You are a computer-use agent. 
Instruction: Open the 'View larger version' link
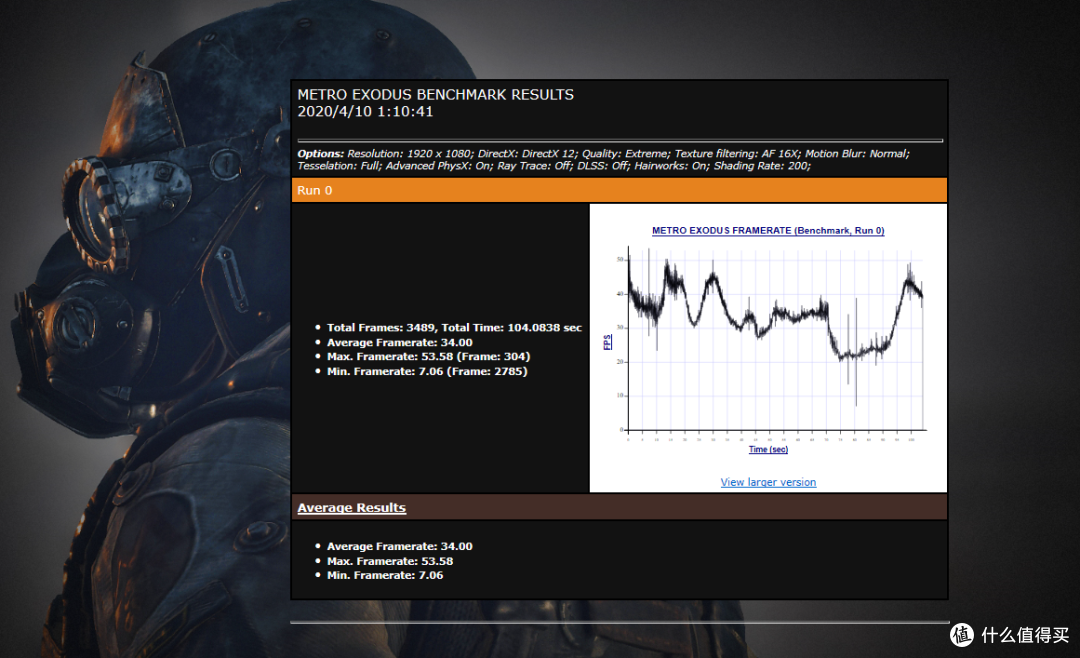[768, 482]
